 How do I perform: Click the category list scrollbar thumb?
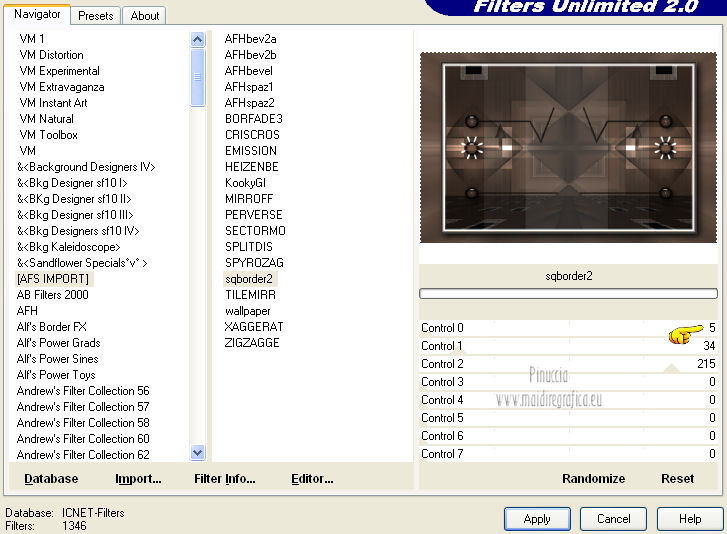tap(198, 77)
